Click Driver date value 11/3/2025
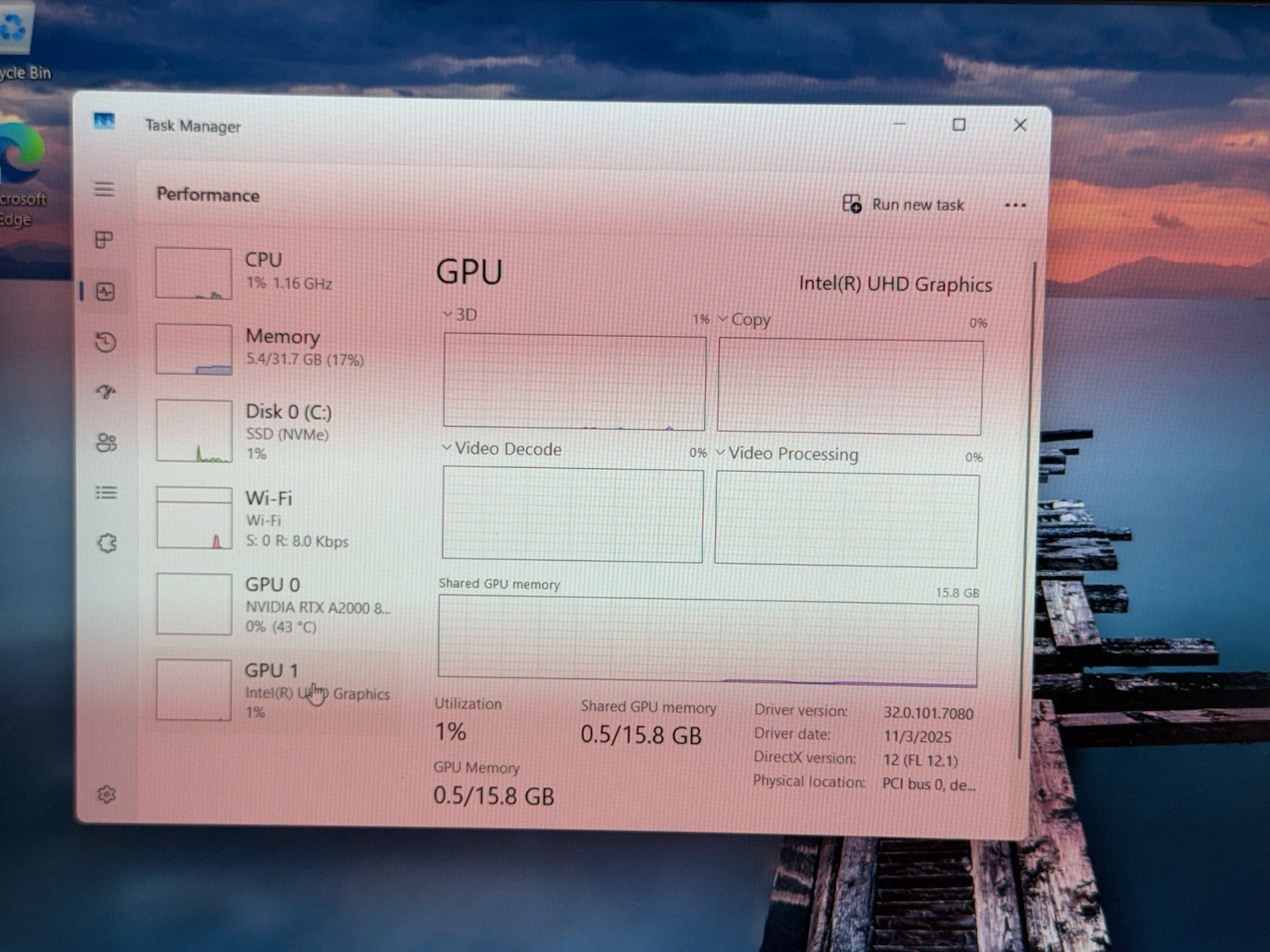Image resolution: width=1270 pixels, height=952 pixels. (x=918, y=737)
